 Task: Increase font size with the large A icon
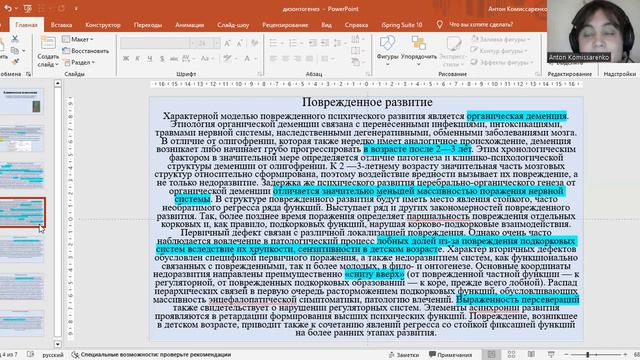pos(228,43)
